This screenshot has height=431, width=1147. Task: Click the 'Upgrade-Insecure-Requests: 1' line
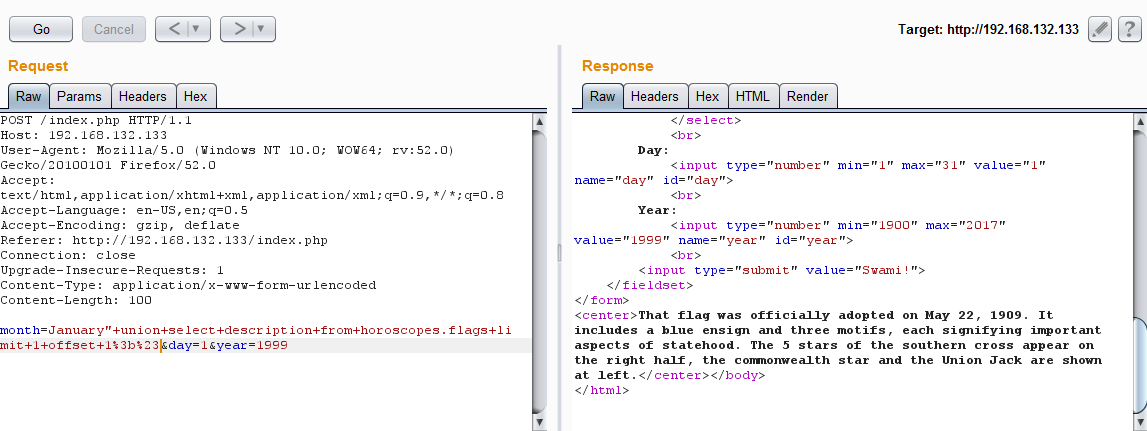tap(112, 270)
